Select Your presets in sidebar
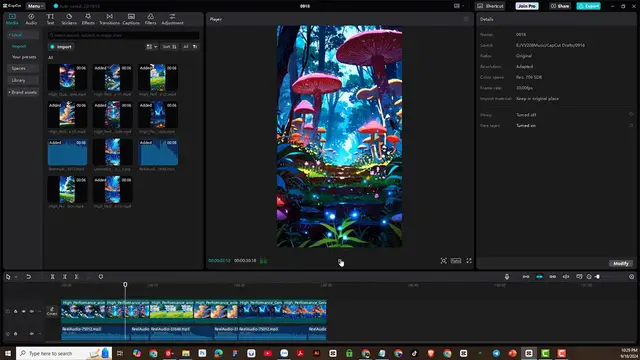 24,57
